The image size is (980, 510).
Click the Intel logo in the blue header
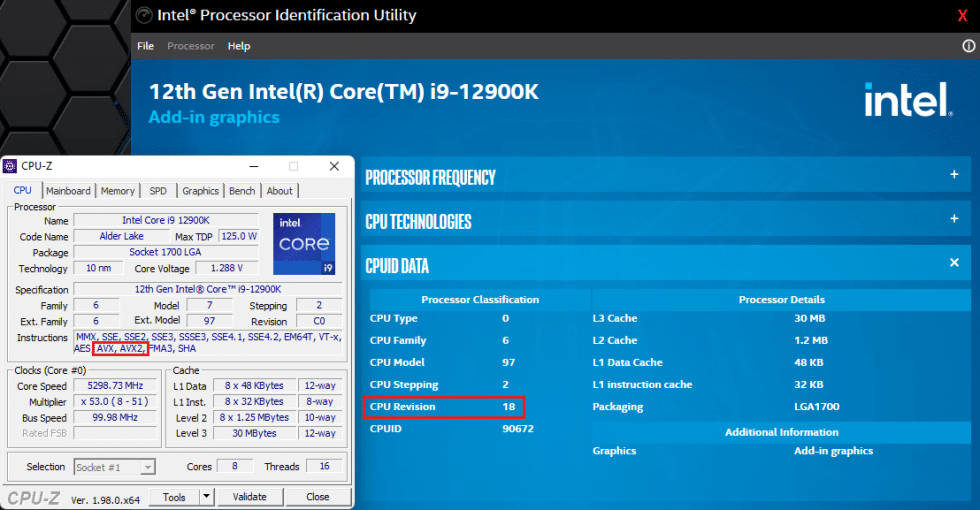point(906,101)
